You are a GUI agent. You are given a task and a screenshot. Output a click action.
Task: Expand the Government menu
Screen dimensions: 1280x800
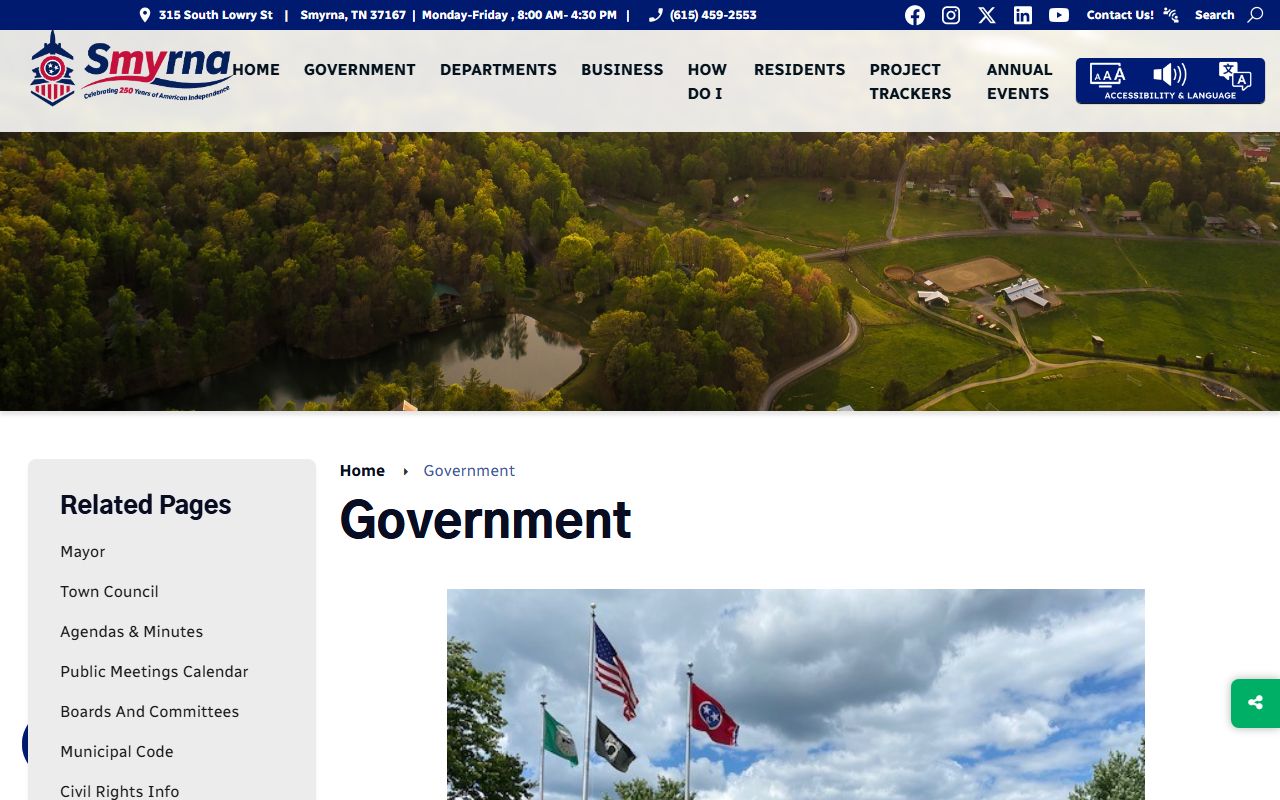tap(359, 69)
